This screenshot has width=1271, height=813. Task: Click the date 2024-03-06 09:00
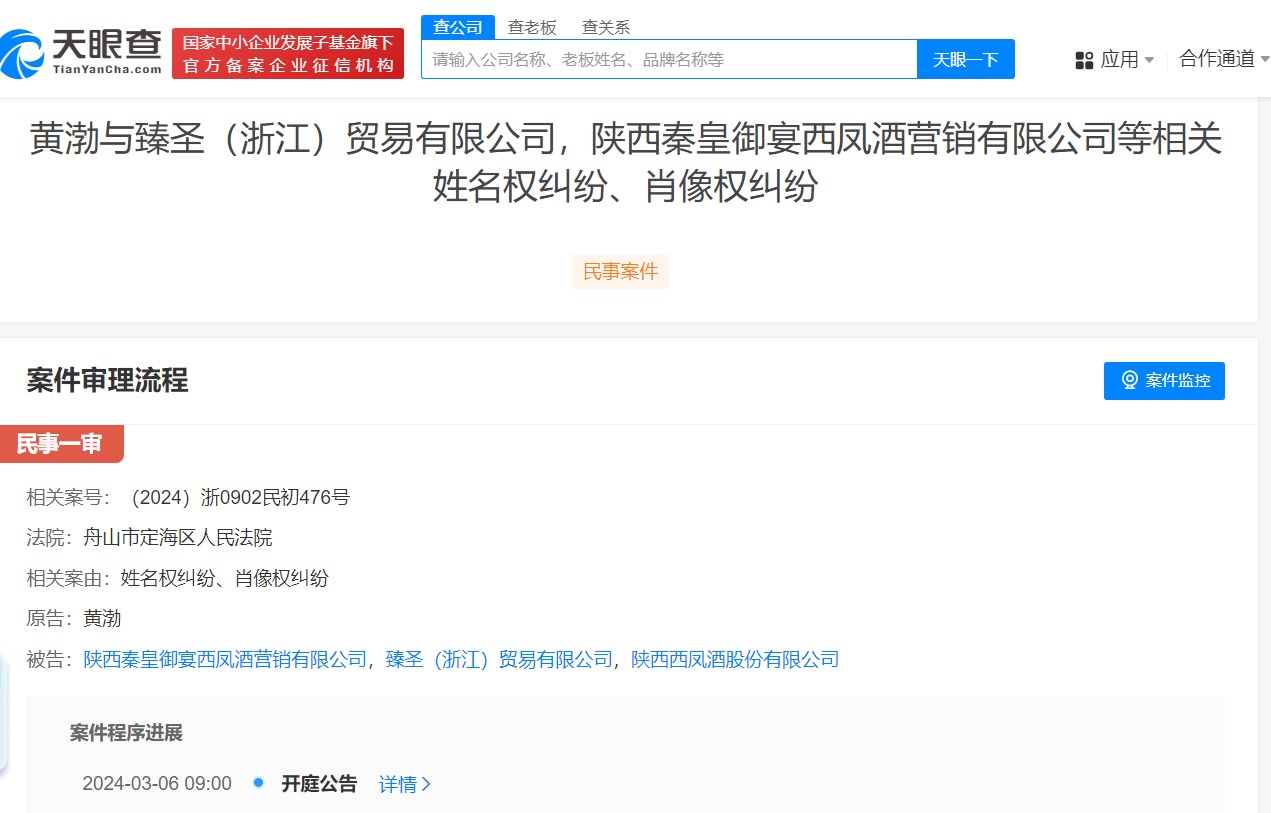click(157, 784)
